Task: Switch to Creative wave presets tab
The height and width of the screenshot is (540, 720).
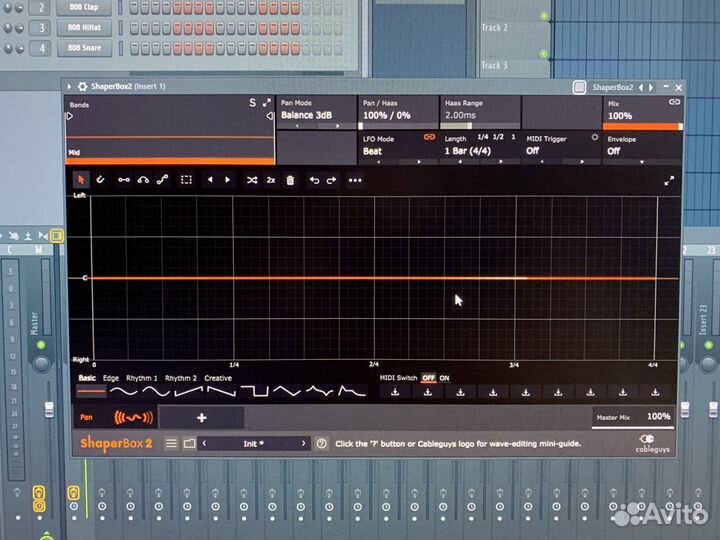Action: point(218,378)
